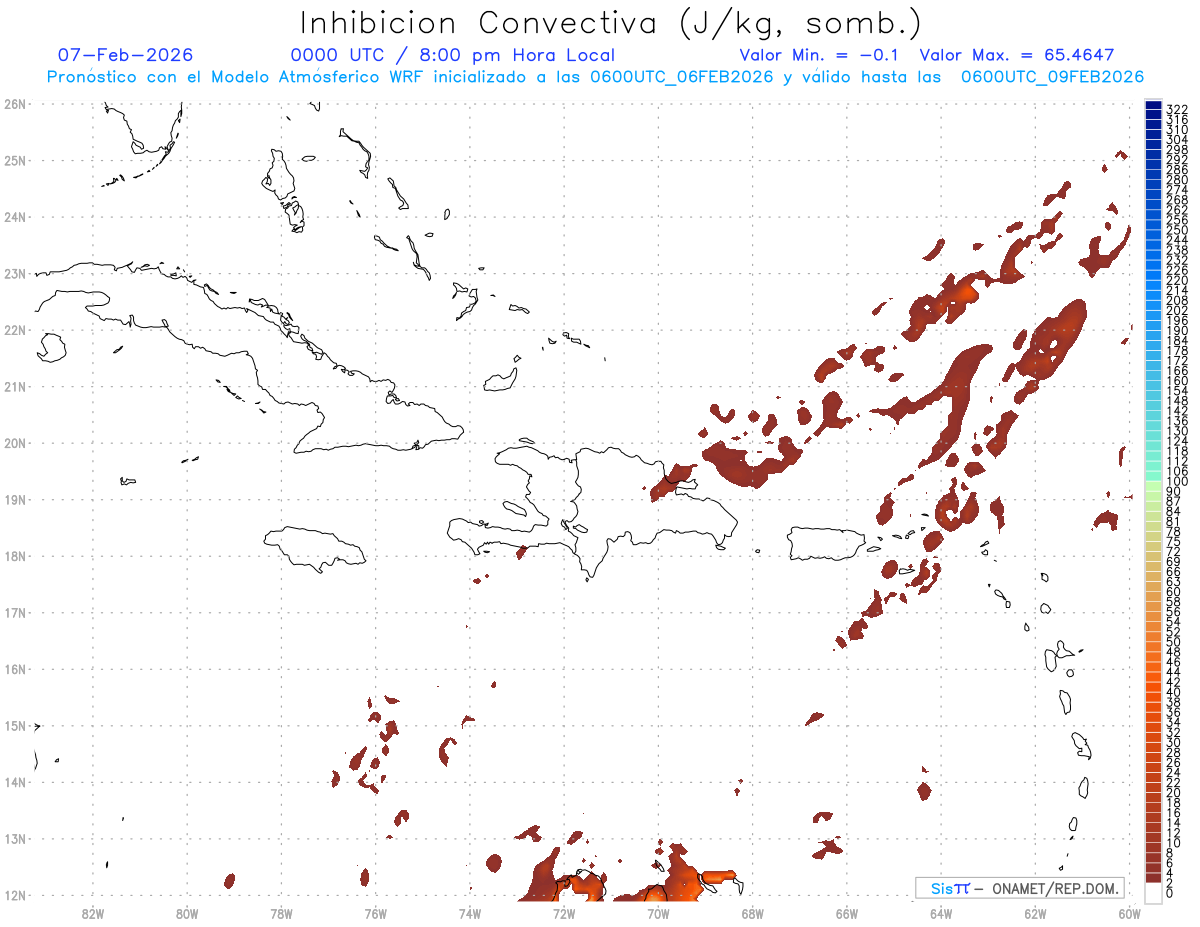This screenshot has width=1200, height=927.
Task: Click the 72W longitude label
Action: click(564, 913)
